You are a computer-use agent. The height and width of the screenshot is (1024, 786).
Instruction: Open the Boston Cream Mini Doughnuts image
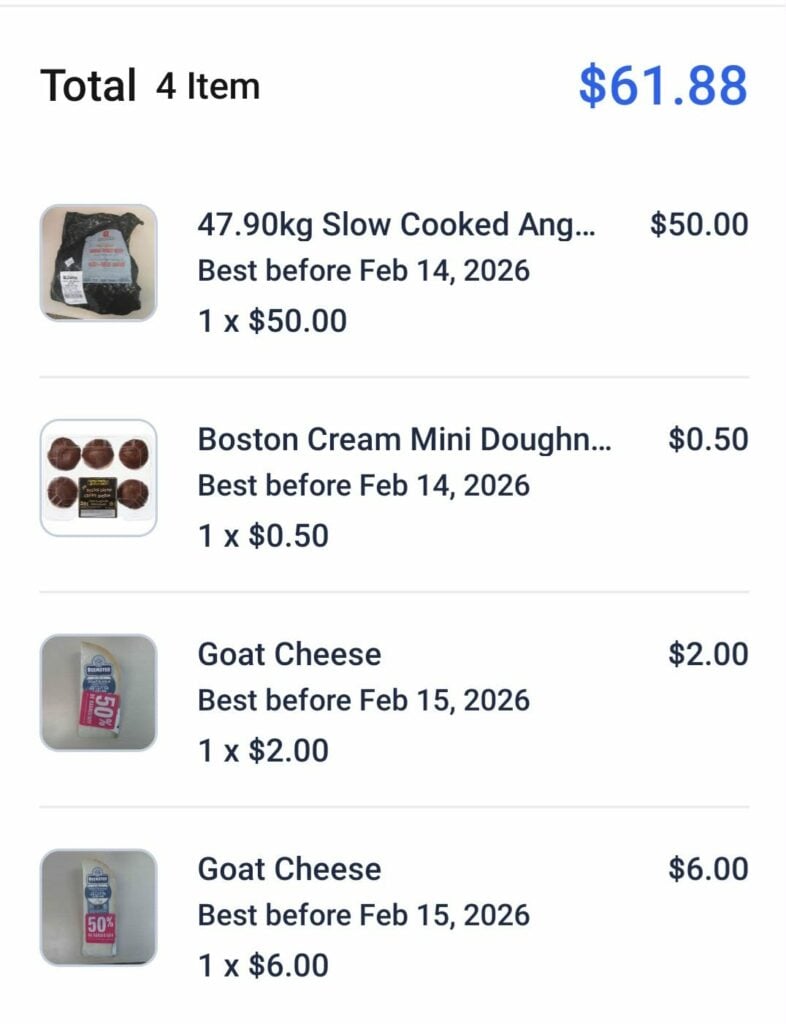click(98, 477)
